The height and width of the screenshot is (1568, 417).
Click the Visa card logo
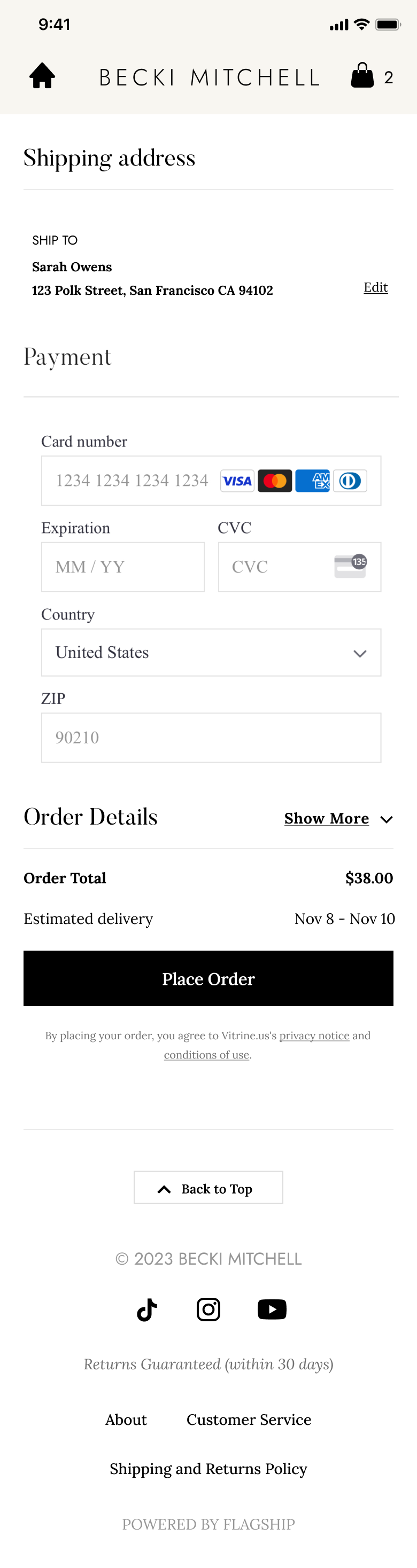(237, 481)
